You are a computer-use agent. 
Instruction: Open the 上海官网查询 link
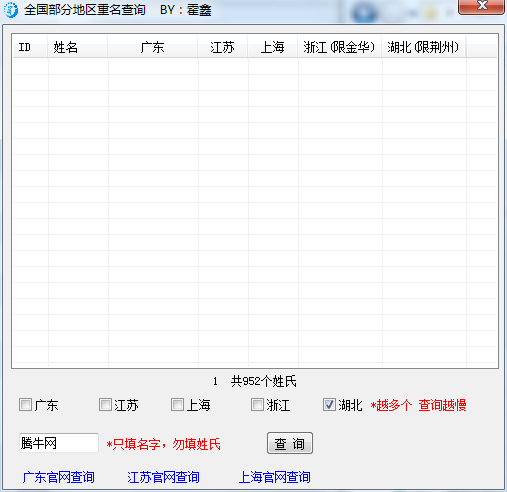275,477
